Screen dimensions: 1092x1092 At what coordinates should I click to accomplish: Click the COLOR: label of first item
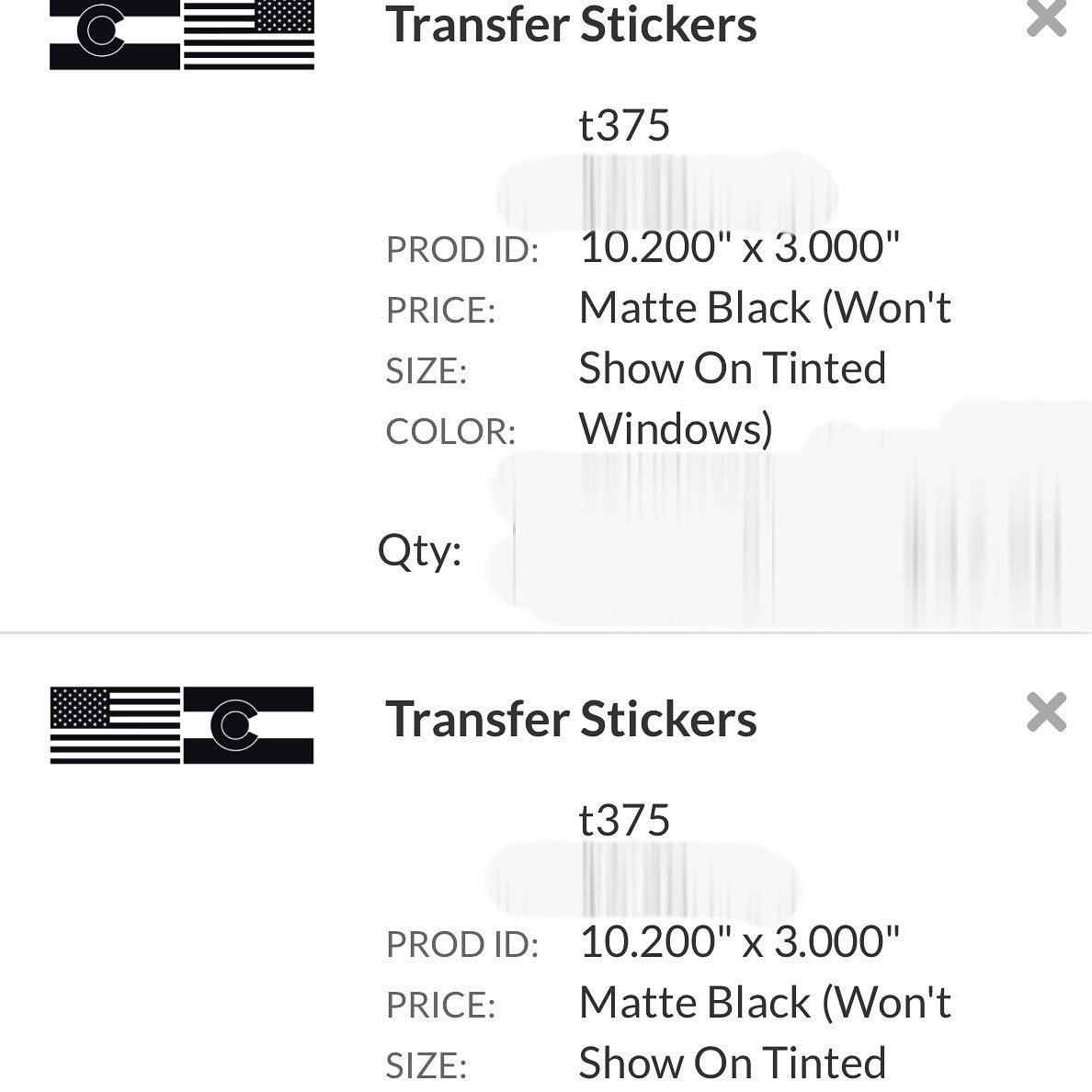(x=450, y=431)
